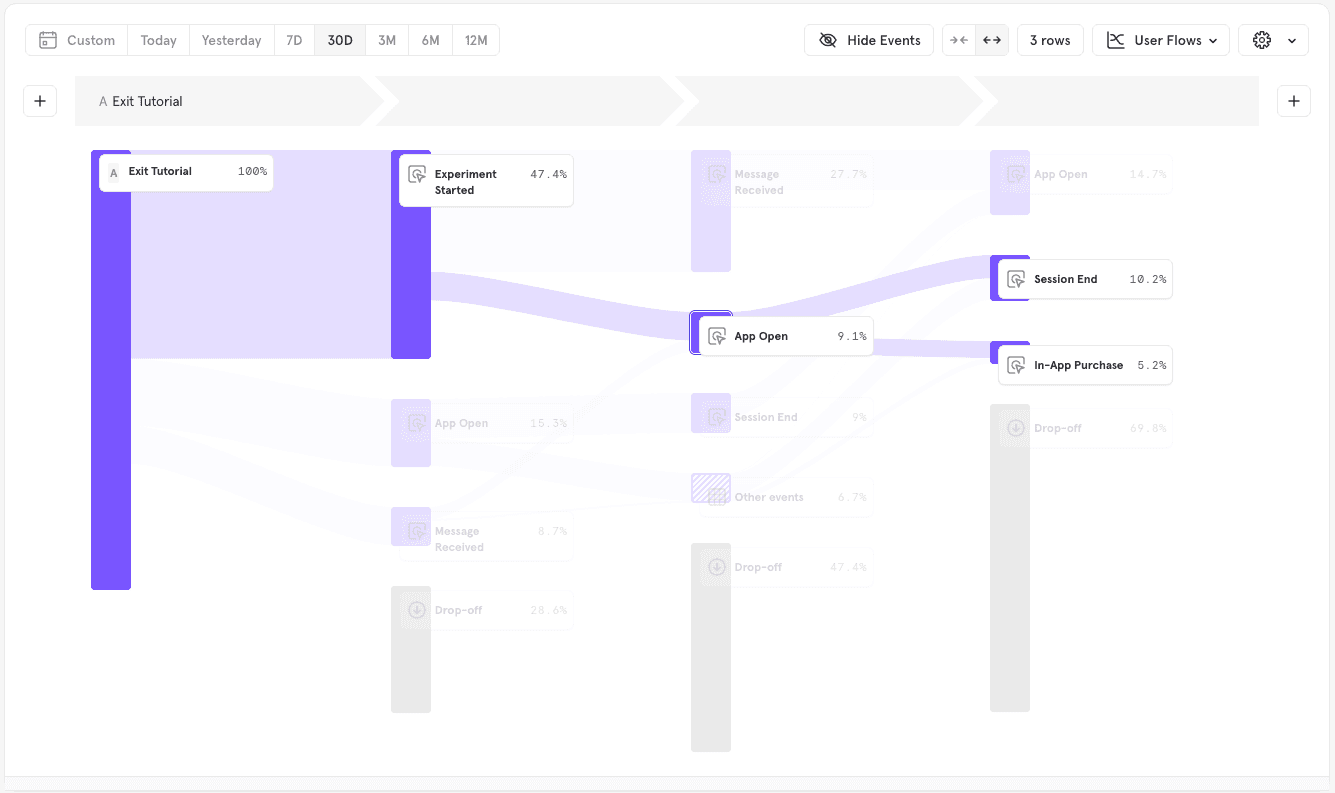Switch to the expand arrows view toggle

[x=992, y=40]
